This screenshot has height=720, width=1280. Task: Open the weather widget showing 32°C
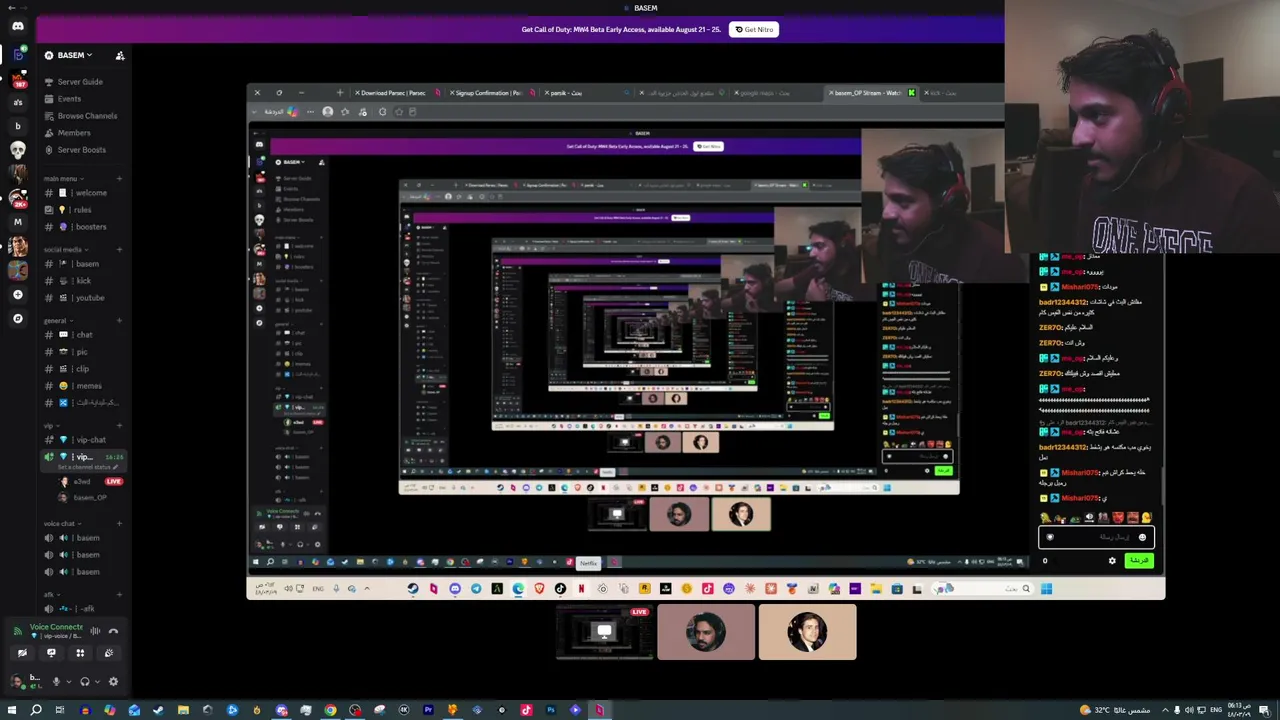tap(1115, 710)
